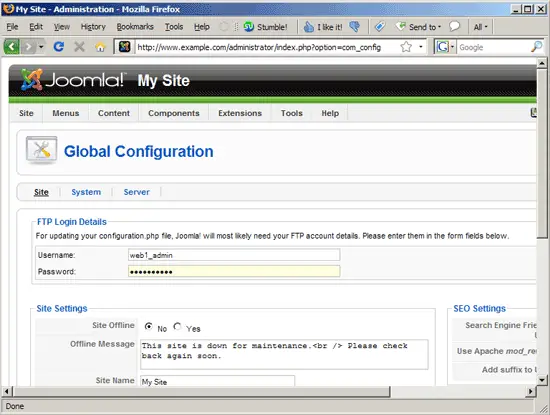Click the thumbs-down dislike icon
Screen dimensions: 550x415
tap(355, 27)
